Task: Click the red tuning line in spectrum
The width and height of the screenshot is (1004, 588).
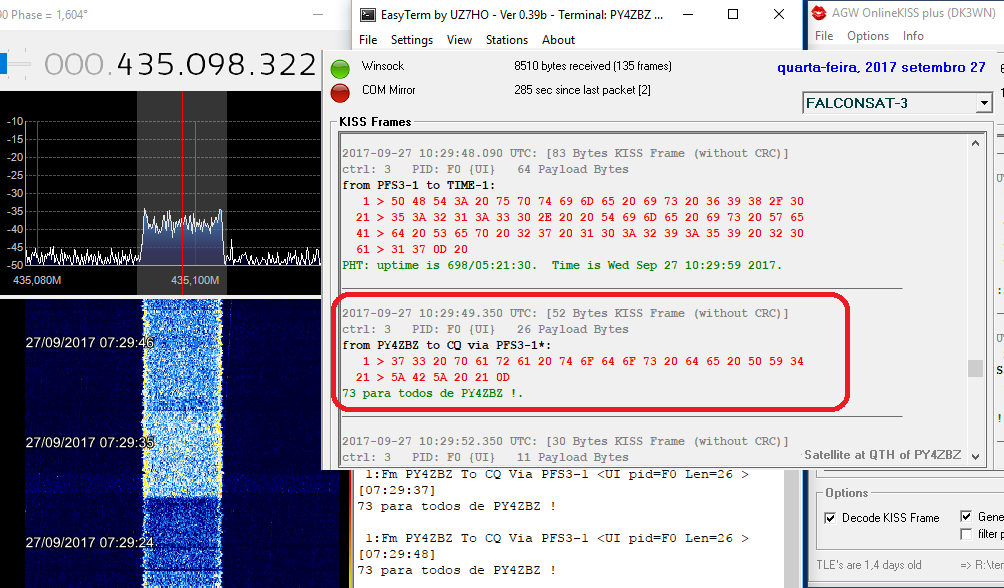Action: (x=182, y=192)
